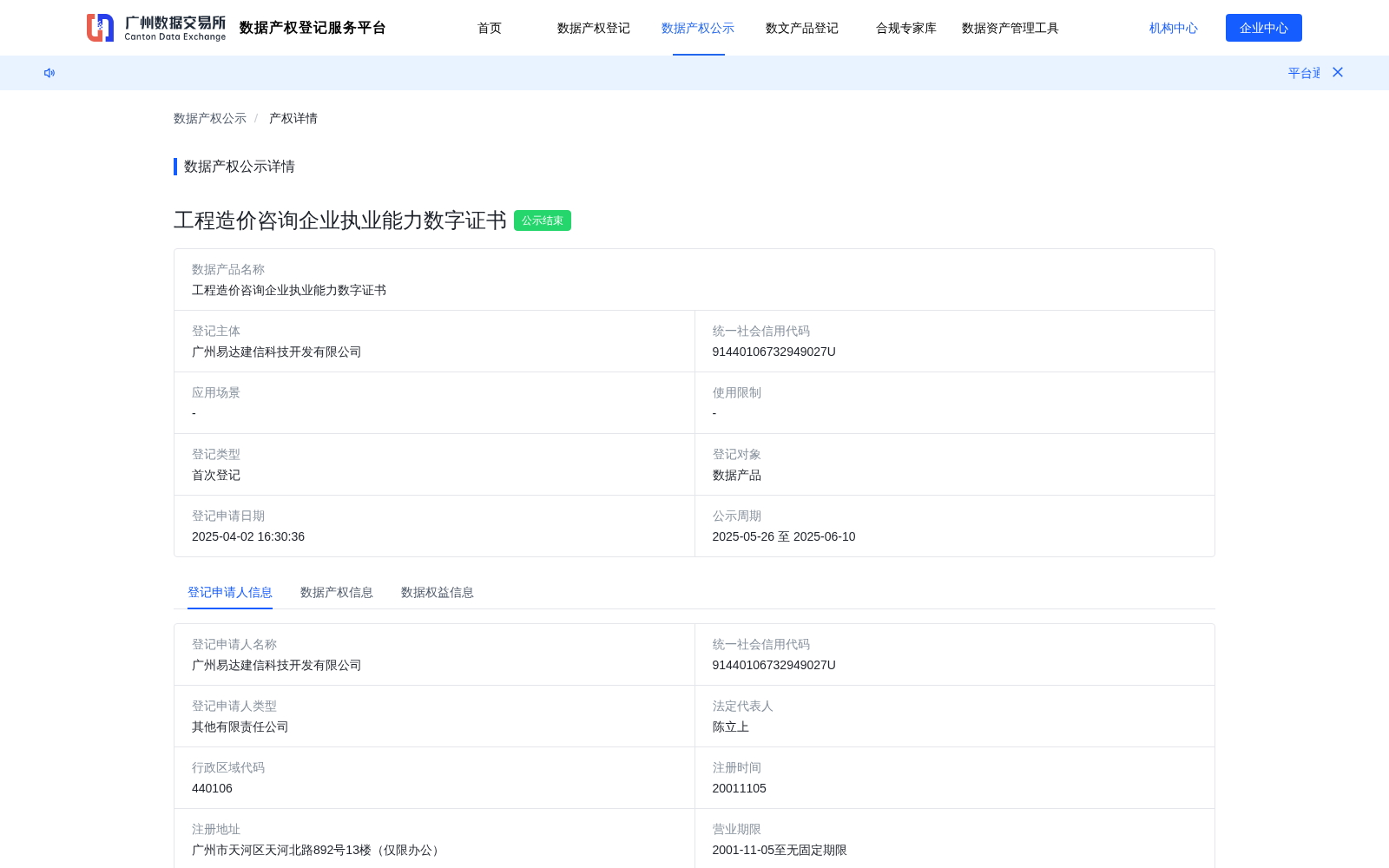This screenshot has height=868, width=1389.
Task: Click the 数据产权登记服务平台 title
Action: pos(313,28)
